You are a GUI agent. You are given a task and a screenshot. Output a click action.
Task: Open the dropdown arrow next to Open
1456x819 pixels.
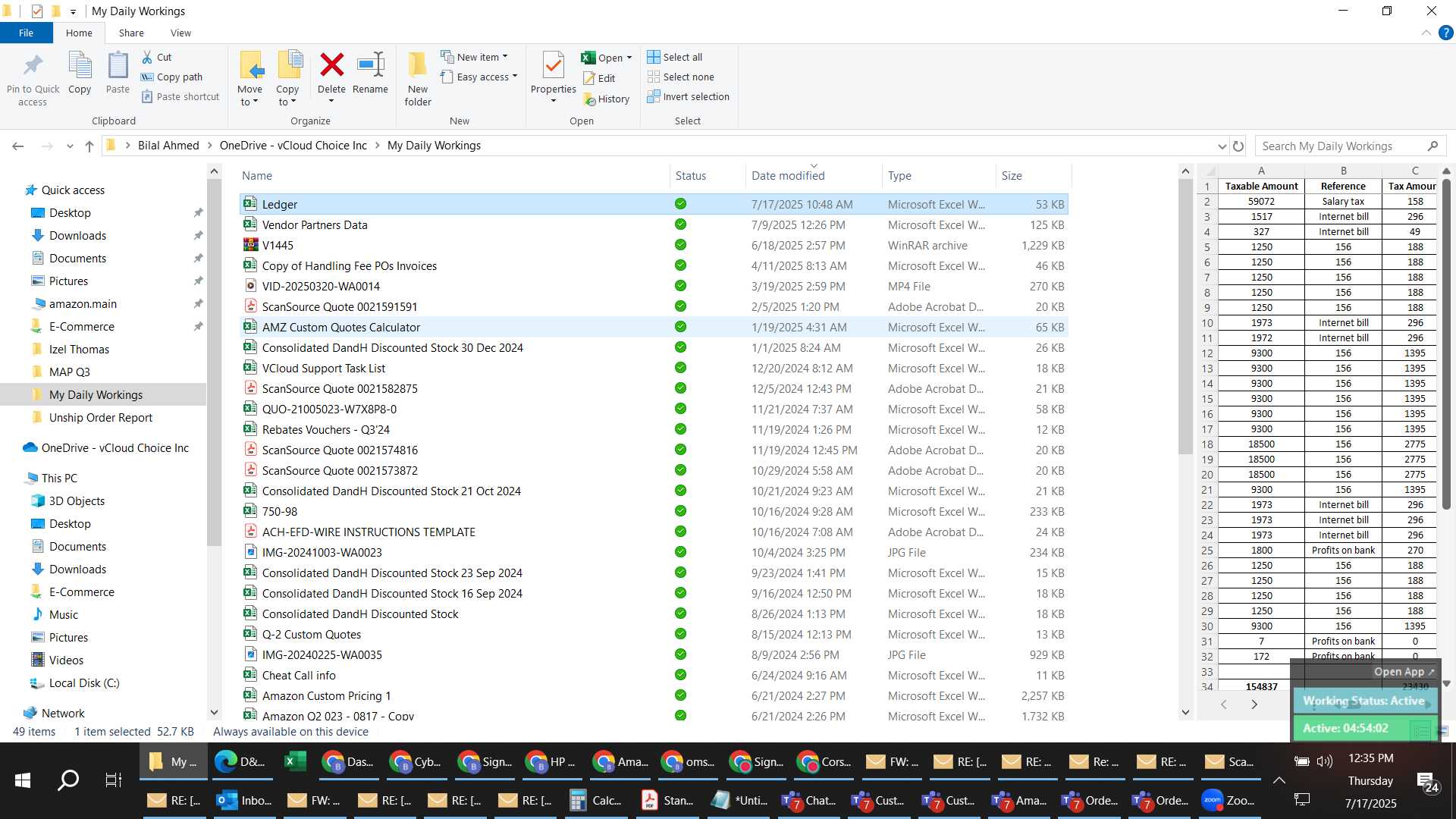click(629, 58)
